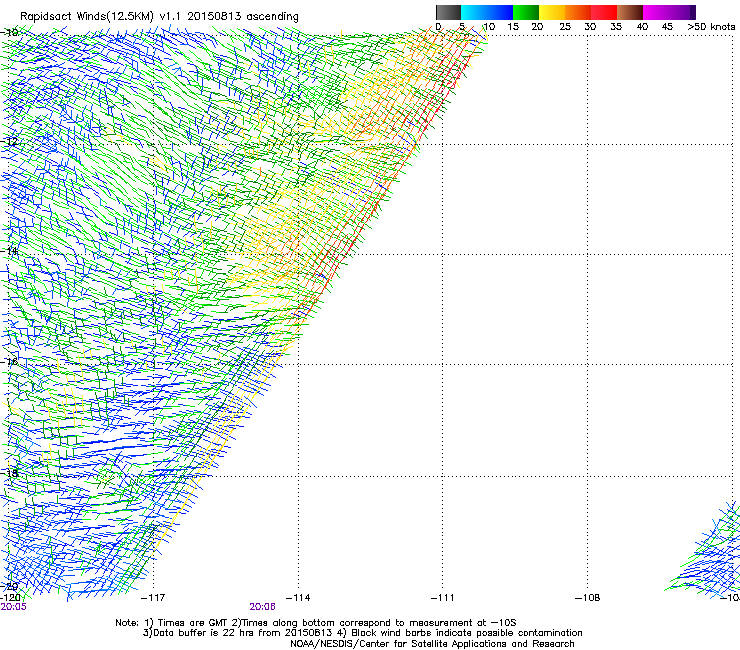Click the purple '20:06' time stamp
The width and height of the screenshot is (740, 650).
(x=262, y=607)
